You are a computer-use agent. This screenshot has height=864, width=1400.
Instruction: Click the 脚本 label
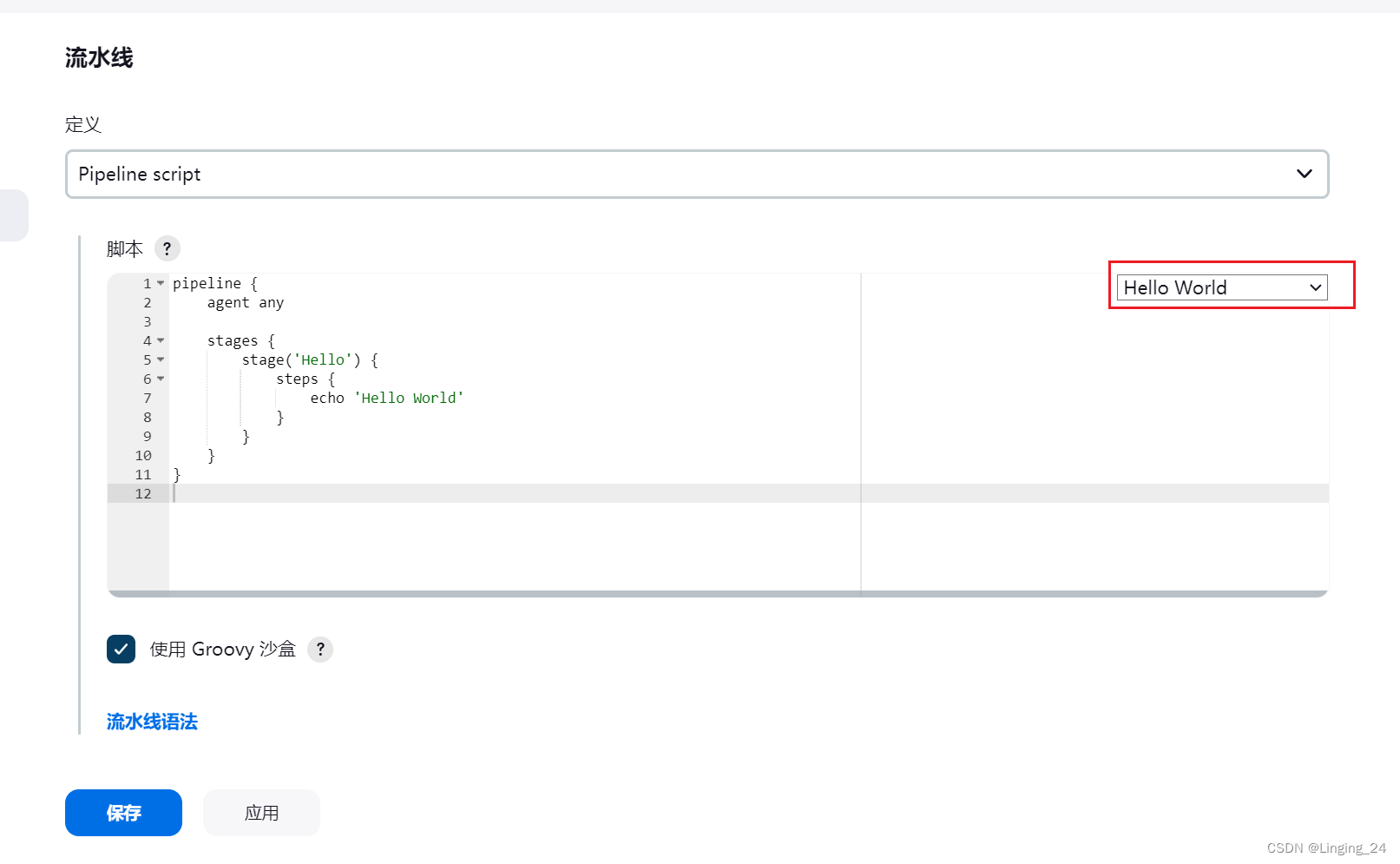pyautogui.click(x=125, y=249)
